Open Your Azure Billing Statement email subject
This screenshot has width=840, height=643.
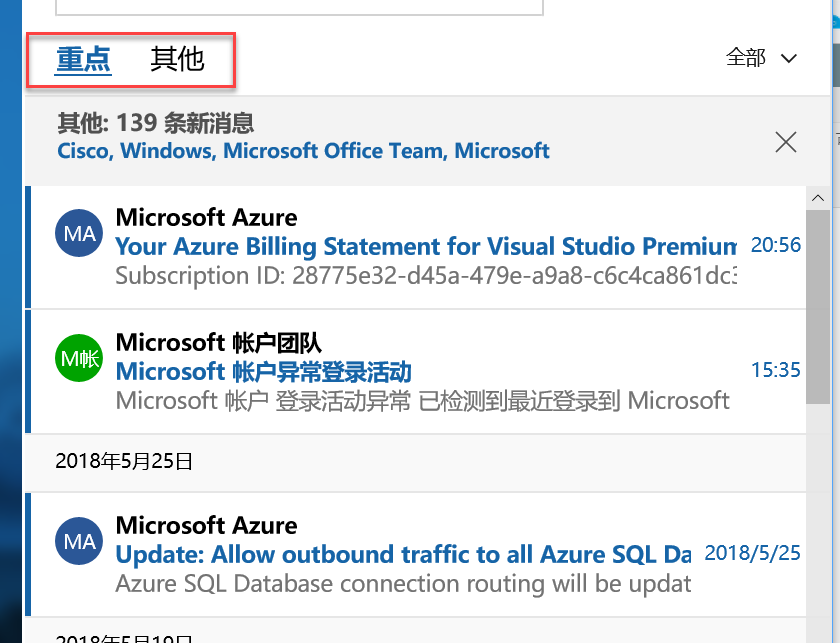(426, 246)
